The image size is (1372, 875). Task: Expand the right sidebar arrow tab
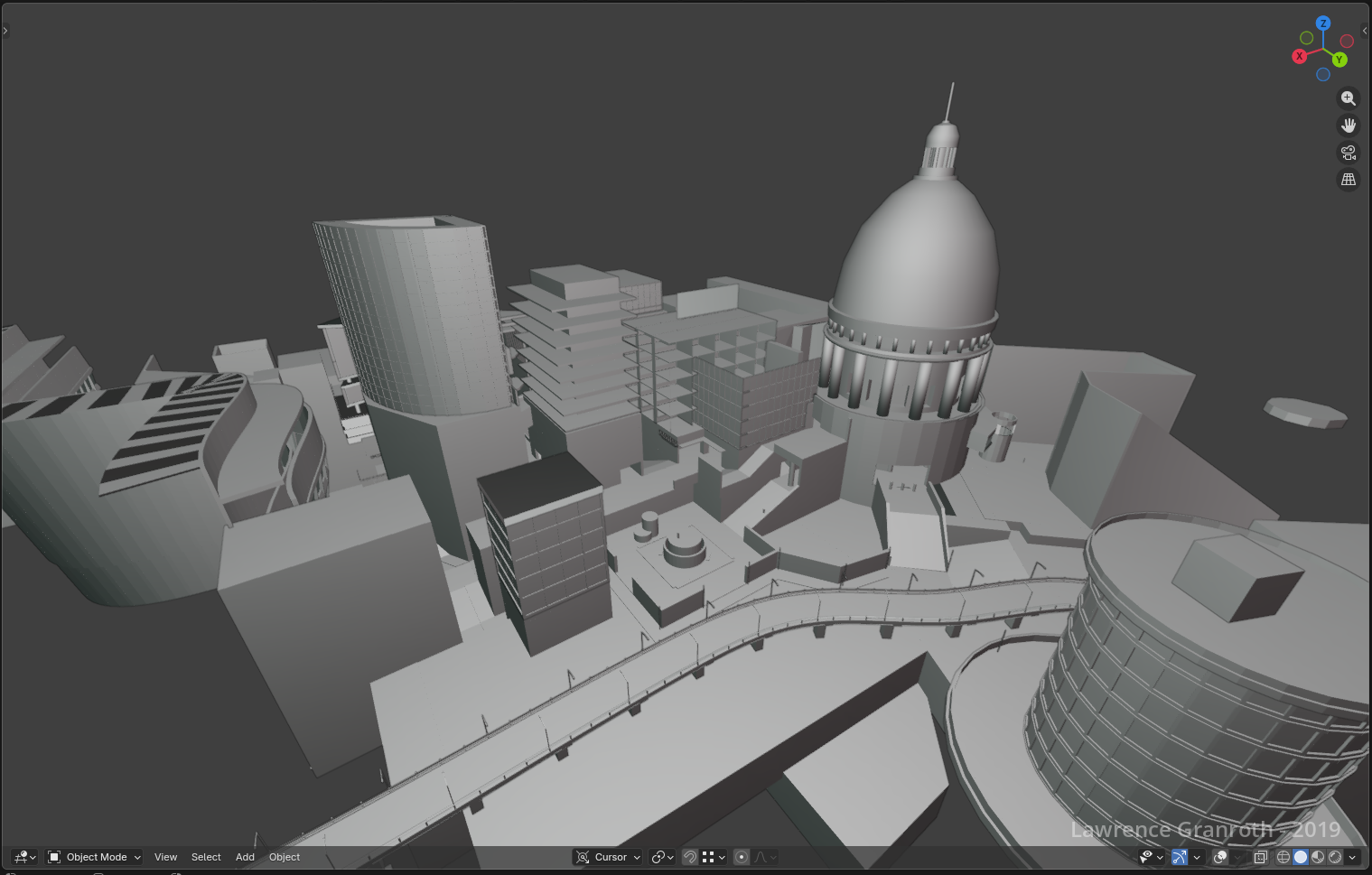click(x=1364, y=31)
